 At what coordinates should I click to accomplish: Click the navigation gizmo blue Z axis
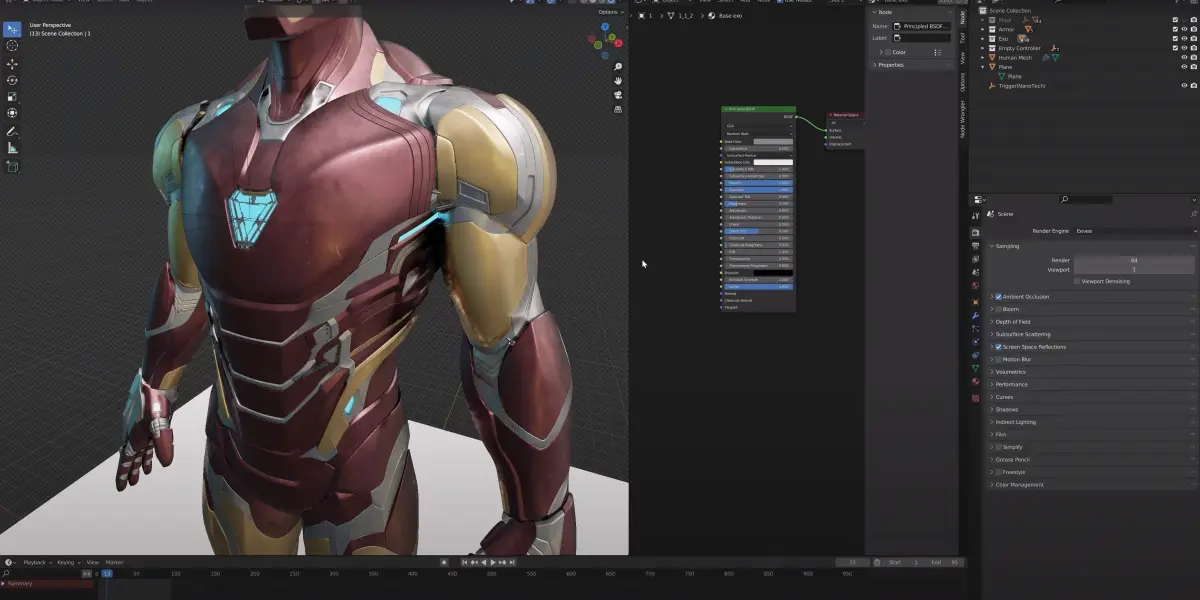click(x=606, y=28)
